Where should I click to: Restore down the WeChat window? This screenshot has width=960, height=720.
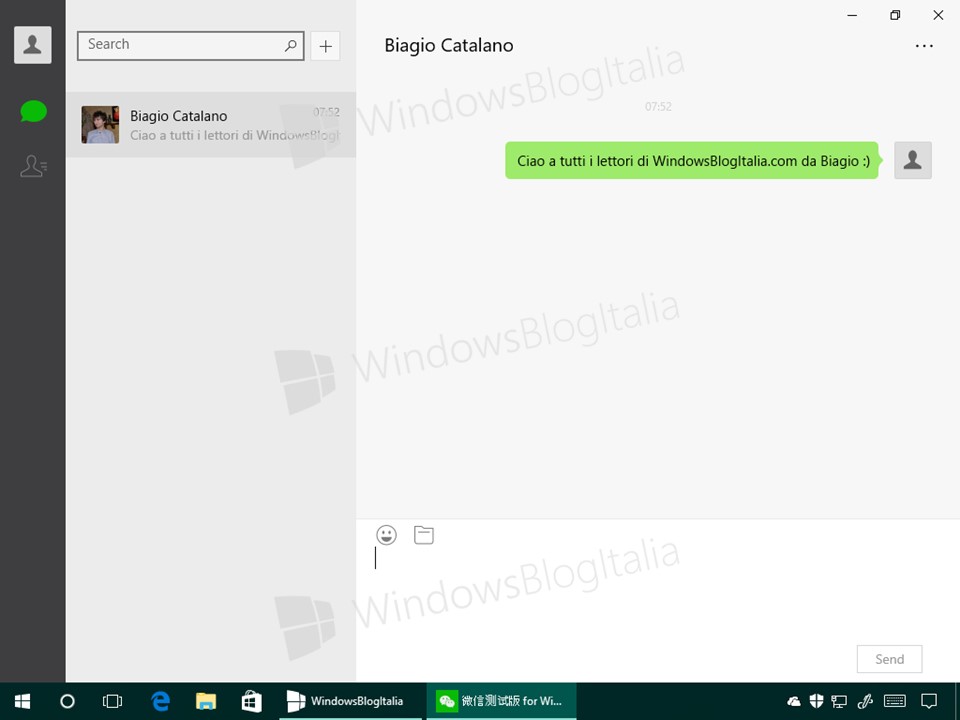click(x=895, y=15)
